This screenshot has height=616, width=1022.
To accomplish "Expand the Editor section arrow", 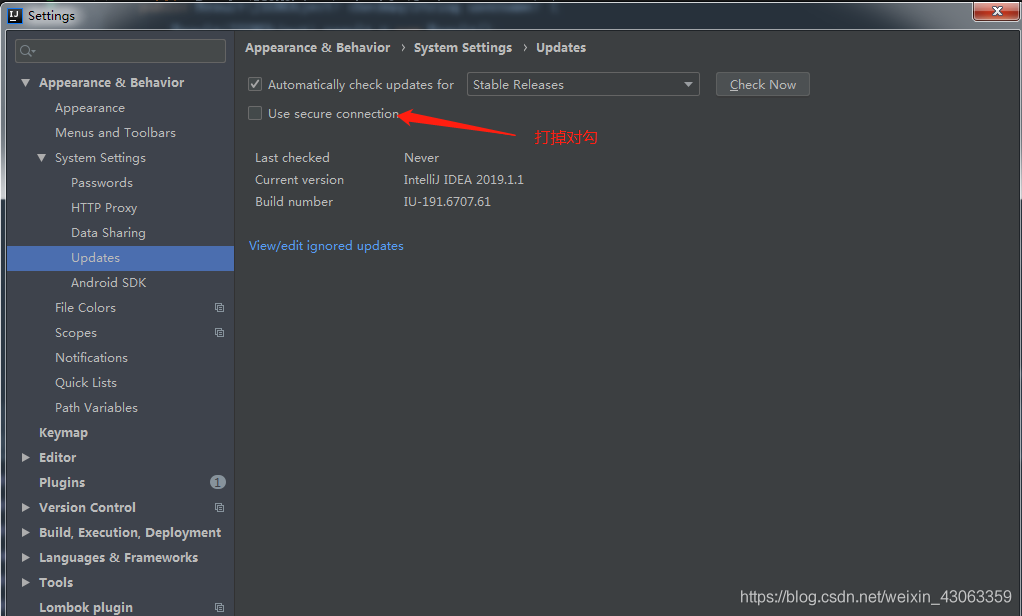I will click(25, 458).
